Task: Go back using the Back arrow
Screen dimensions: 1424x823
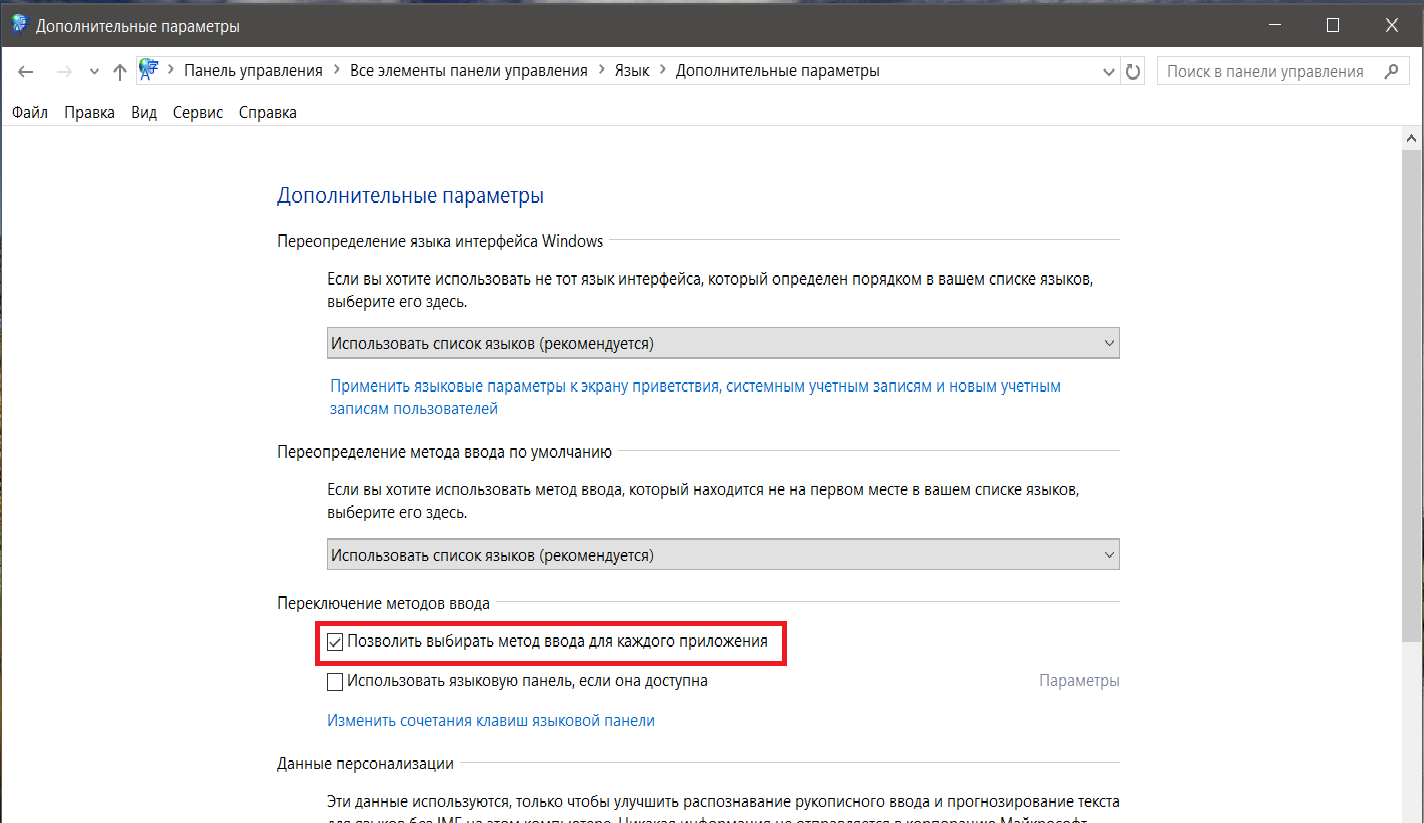Action: click(26, 72)
